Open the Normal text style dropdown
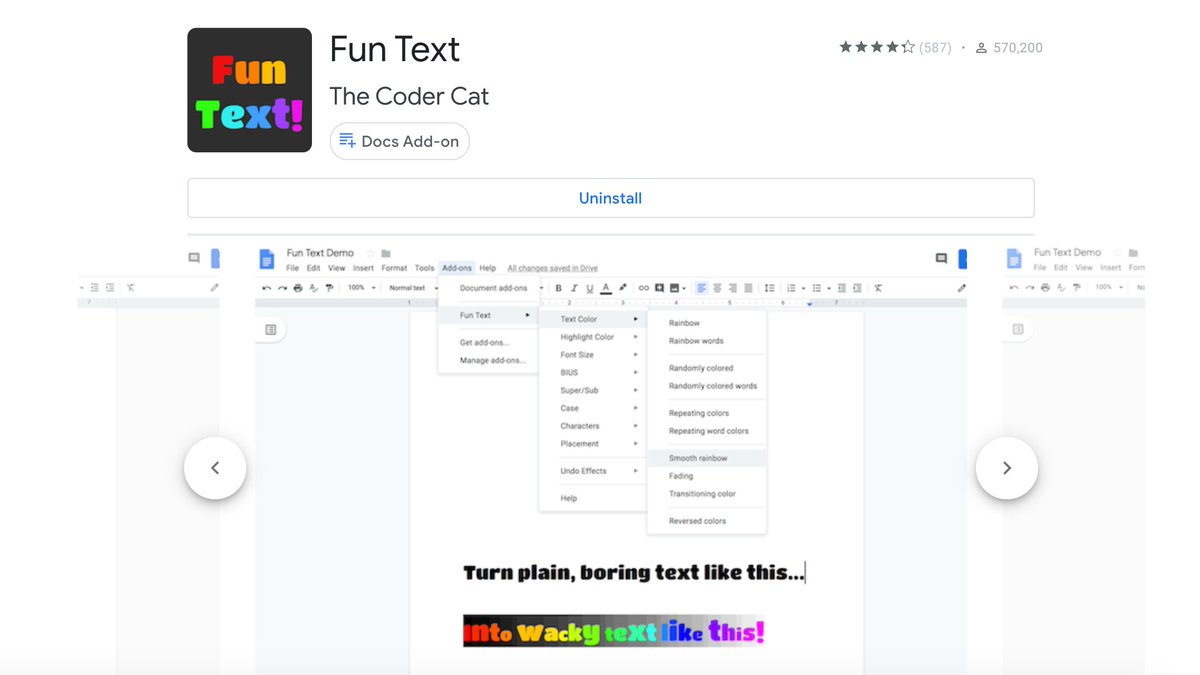The width and height of the screenshot is (1200, 675). click(x=413, y=288)
